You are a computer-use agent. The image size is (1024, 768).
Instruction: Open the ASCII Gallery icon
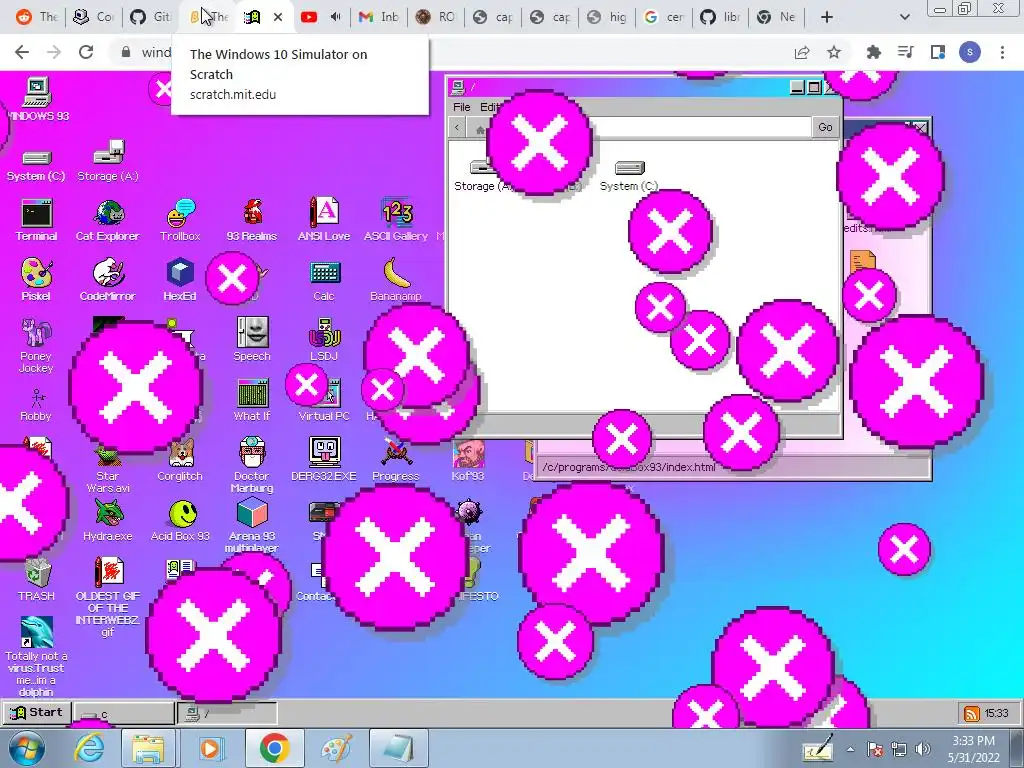click(396, 220)
